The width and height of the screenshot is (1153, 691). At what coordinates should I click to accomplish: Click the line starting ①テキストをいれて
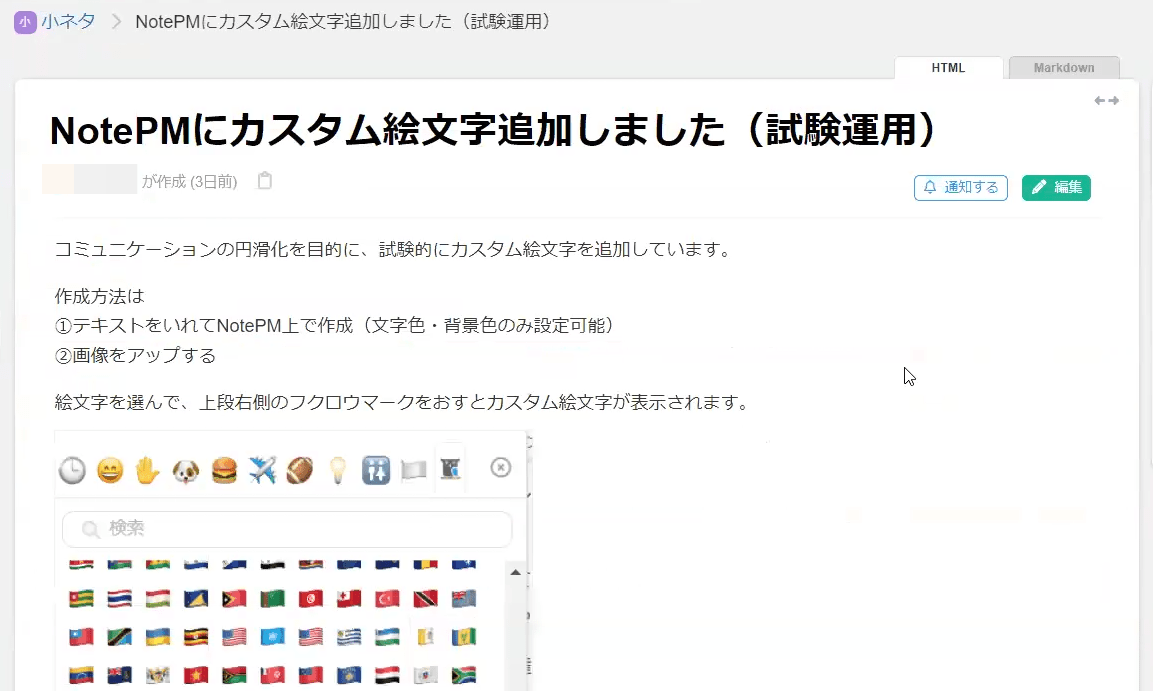(x=335, y=326)
